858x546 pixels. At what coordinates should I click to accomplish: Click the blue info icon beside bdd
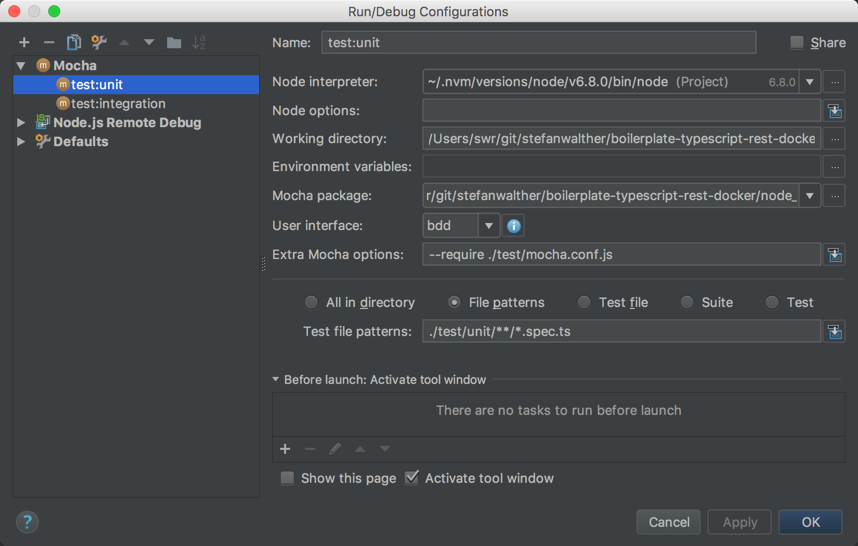tap(514, 226)
